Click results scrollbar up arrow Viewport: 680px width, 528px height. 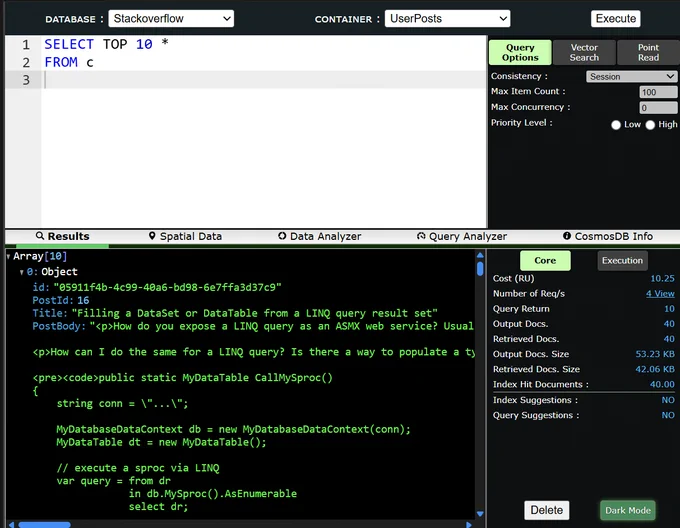[x=480, y=255]
